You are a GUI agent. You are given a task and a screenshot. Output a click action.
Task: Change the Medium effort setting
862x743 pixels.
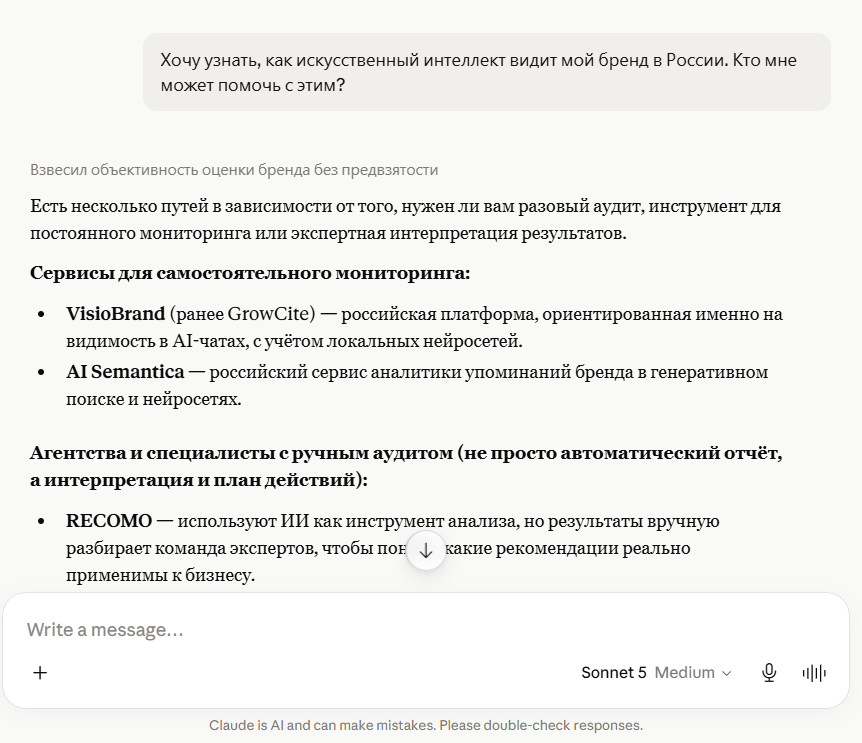pyautogui.click(x=684, y=673)
